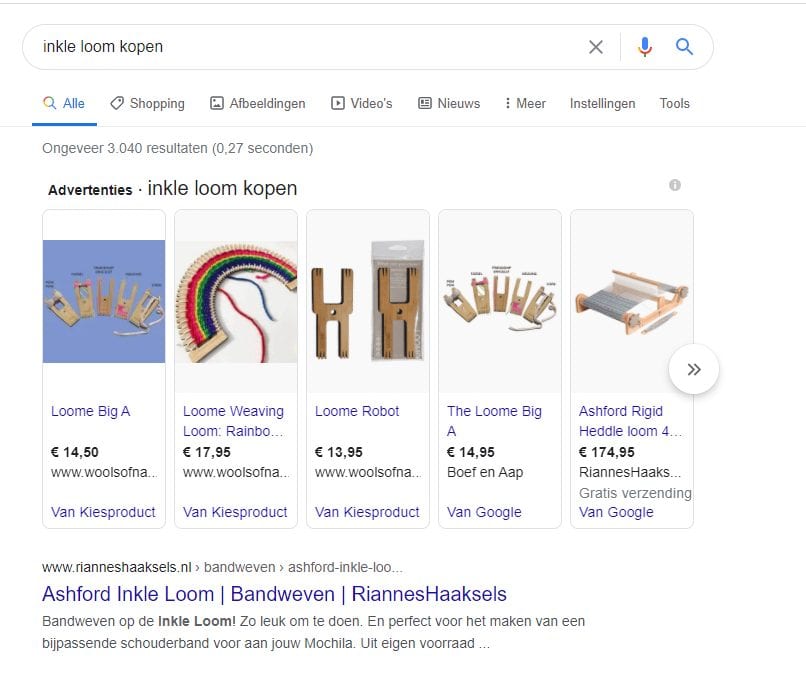This screenshot has height=681, width=806.
Task: Open the rainbow weaving loom image
Action: 236,301
